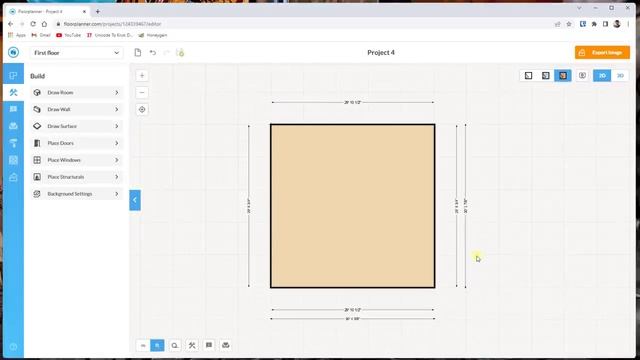Click the save project icon
The width and height of the screenshot is (640, 360).
(x=180, y=53)
